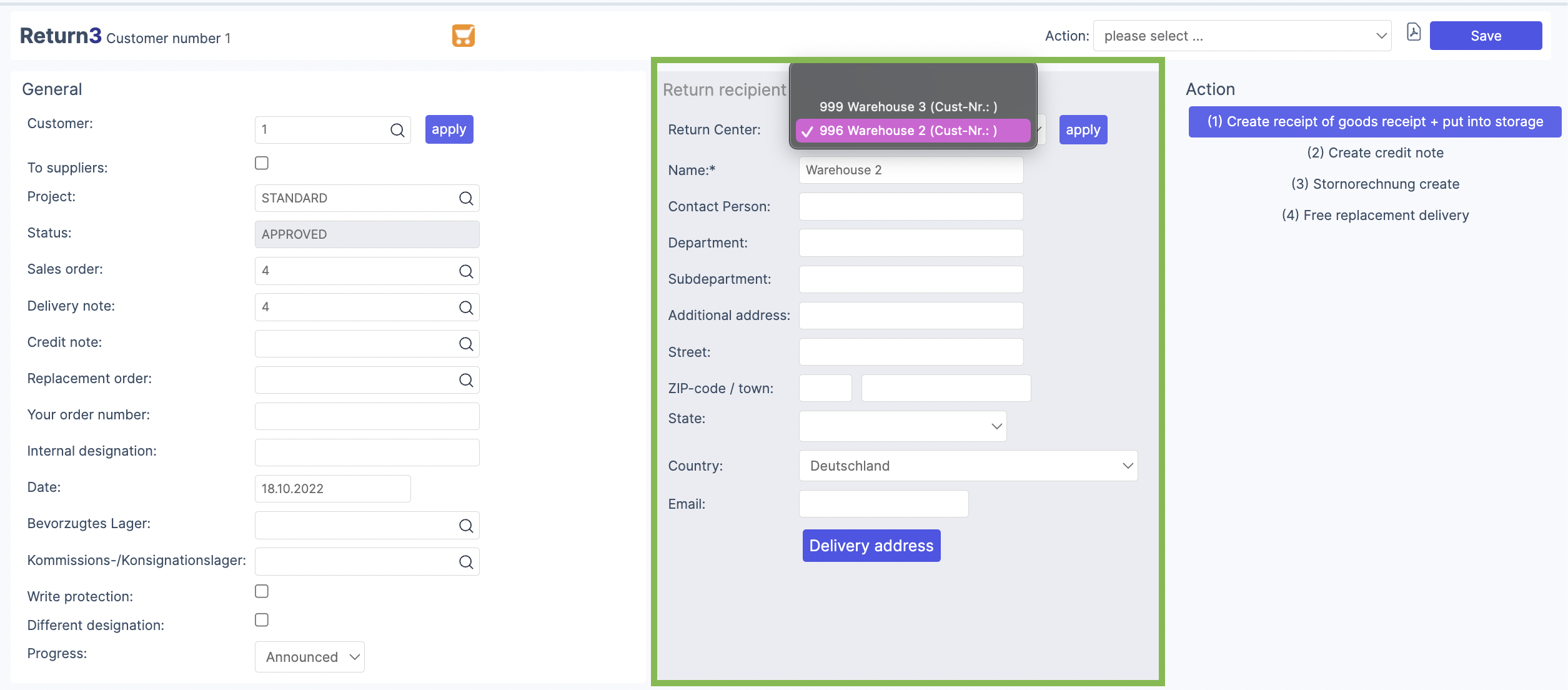Click the Save button
This screenshot has width=1568, height=690.
(x=1485, y=36)
